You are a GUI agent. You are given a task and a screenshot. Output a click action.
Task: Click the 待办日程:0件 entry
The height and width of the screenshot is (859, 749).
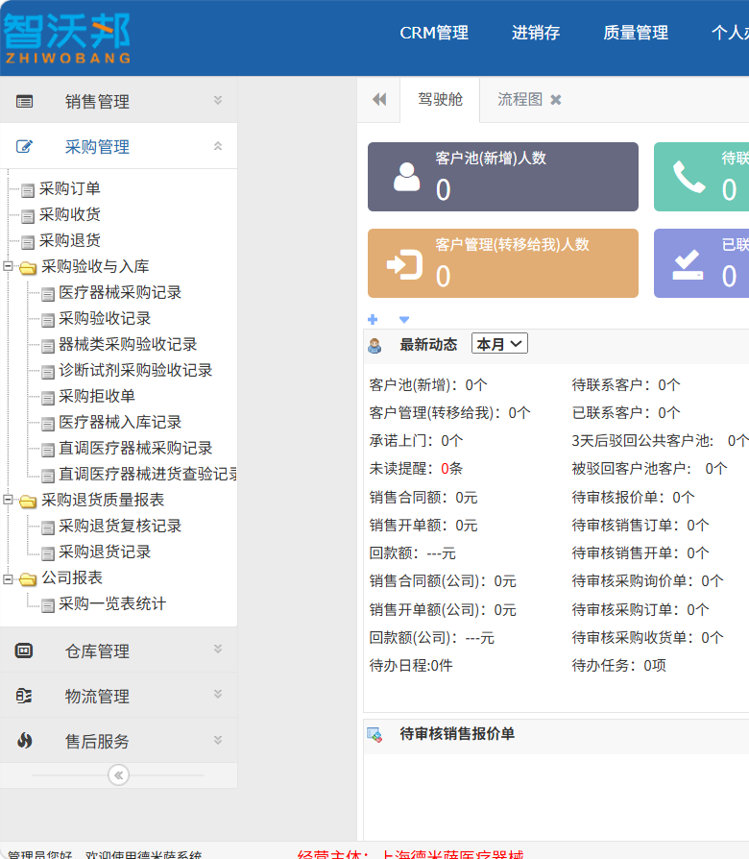(411, 666)
